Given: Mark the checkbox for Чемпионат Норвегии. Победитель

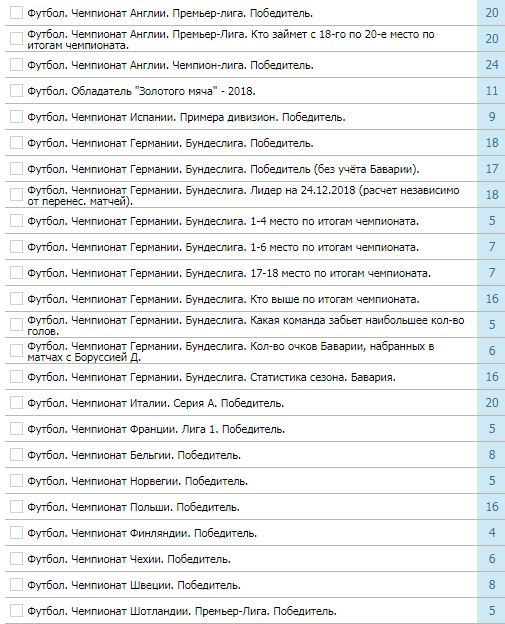Looking at the screenshot, I should (16, 481).
